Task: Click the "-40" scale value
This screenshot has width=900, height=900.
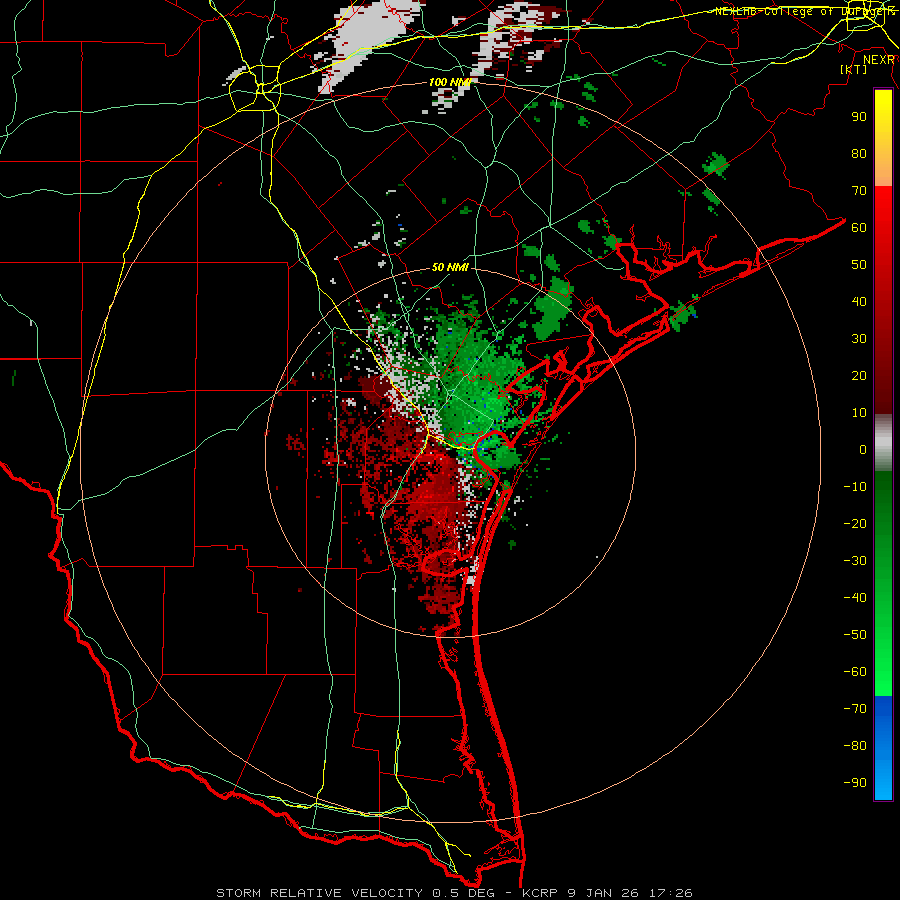Action: click(855, 598)
